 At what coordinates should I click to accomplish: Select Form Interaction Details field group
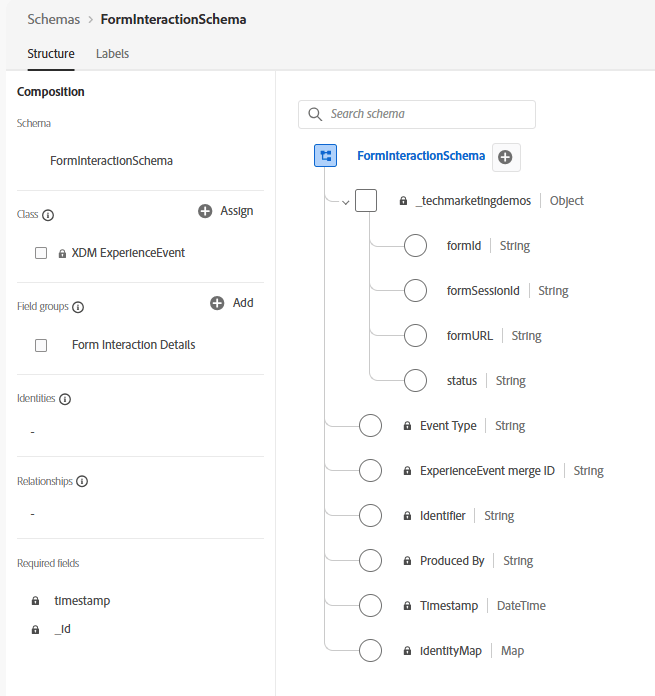(134, 345)
